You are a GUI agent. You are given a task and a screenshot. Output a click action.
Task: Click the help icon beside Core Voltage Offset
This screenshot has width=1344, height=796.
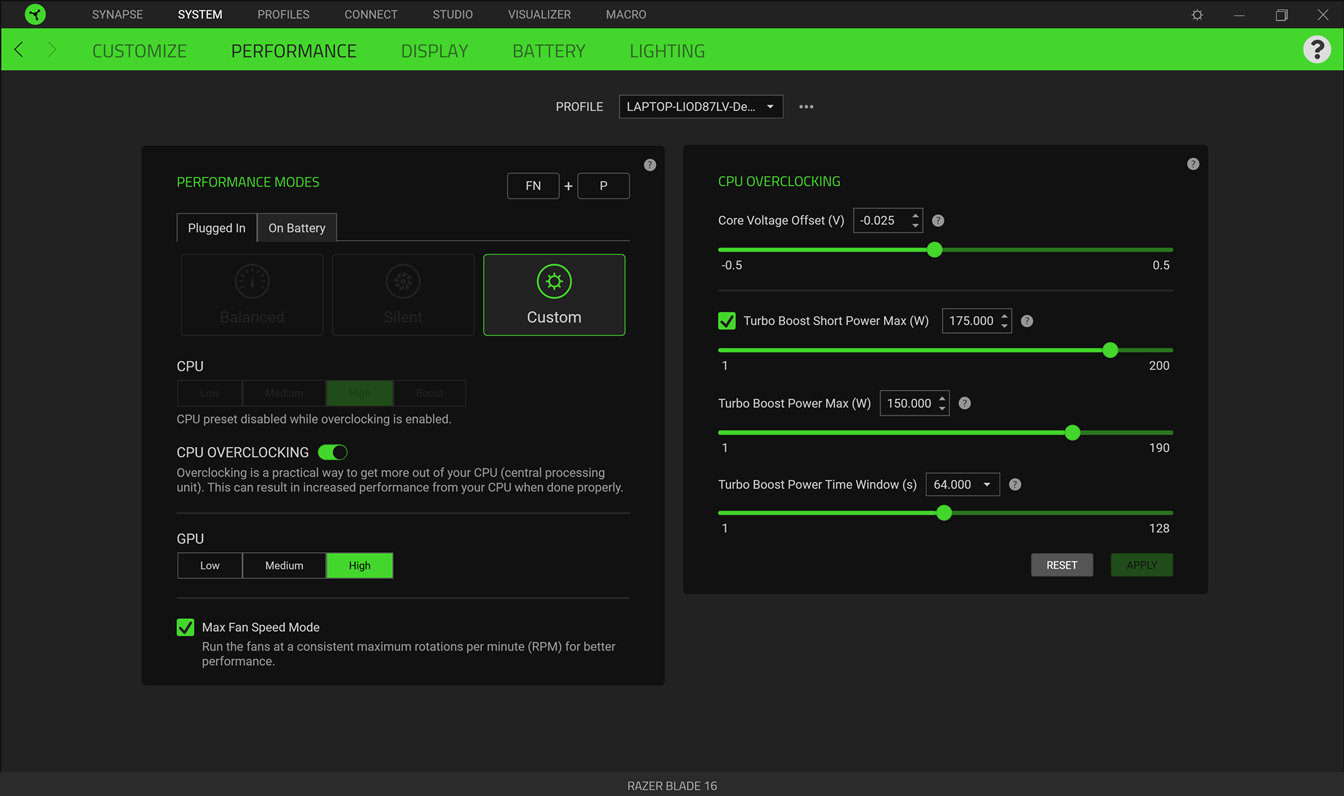click(x=938, y=221)
